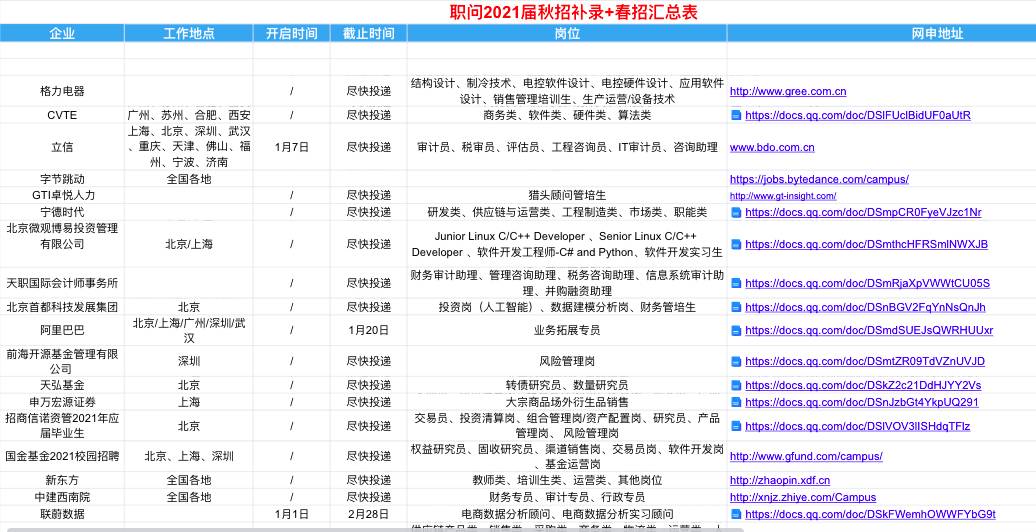Select the 新东方 company cell
The height and width of the screenshot is (532, 1036).
(x=62, y=480)
